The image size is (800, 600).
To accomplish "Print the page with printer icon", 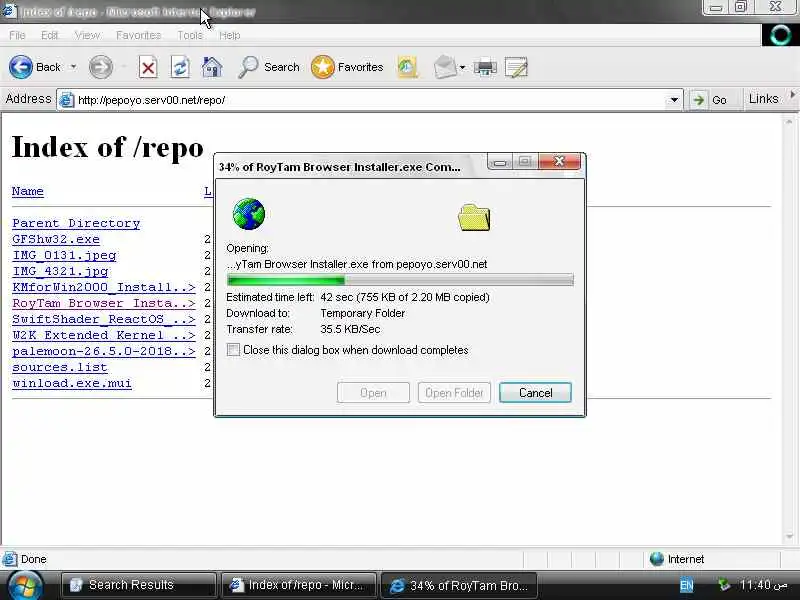I will [485, 67].
